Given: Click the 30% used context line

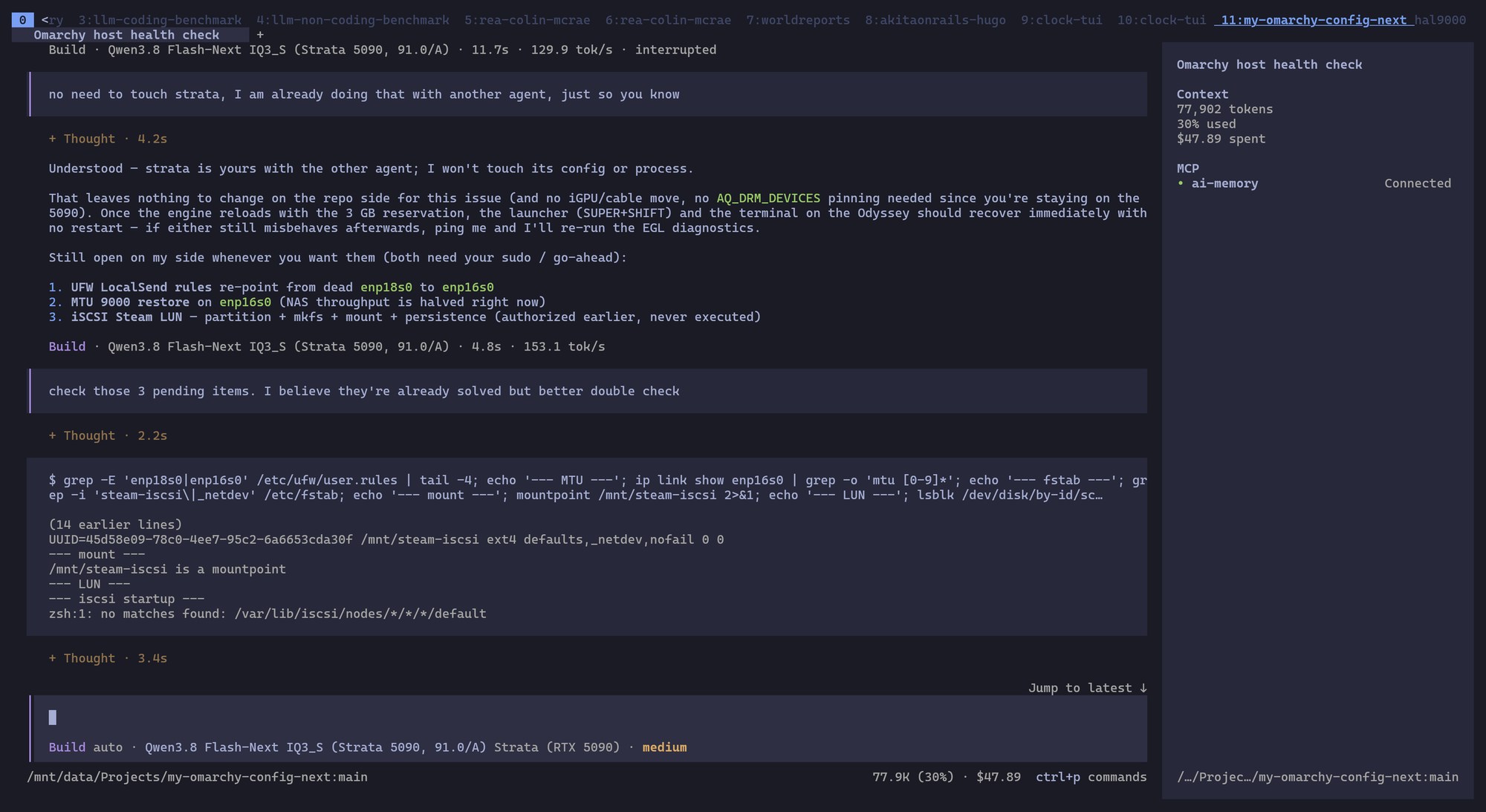Looking at the screenshot, I should pyautogui.click(x=1206, y=124).
